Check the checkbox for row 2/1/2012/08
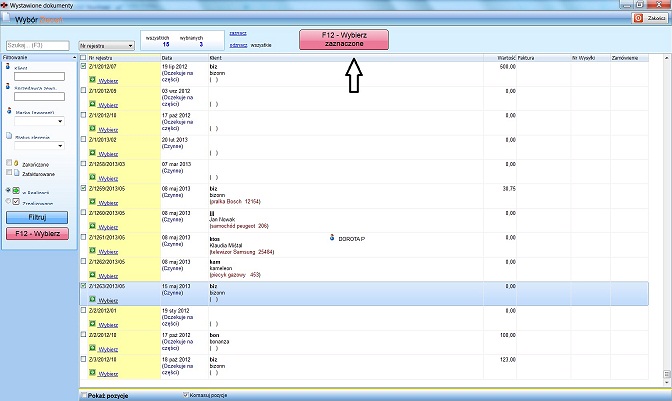 click(x=84, y=90)
